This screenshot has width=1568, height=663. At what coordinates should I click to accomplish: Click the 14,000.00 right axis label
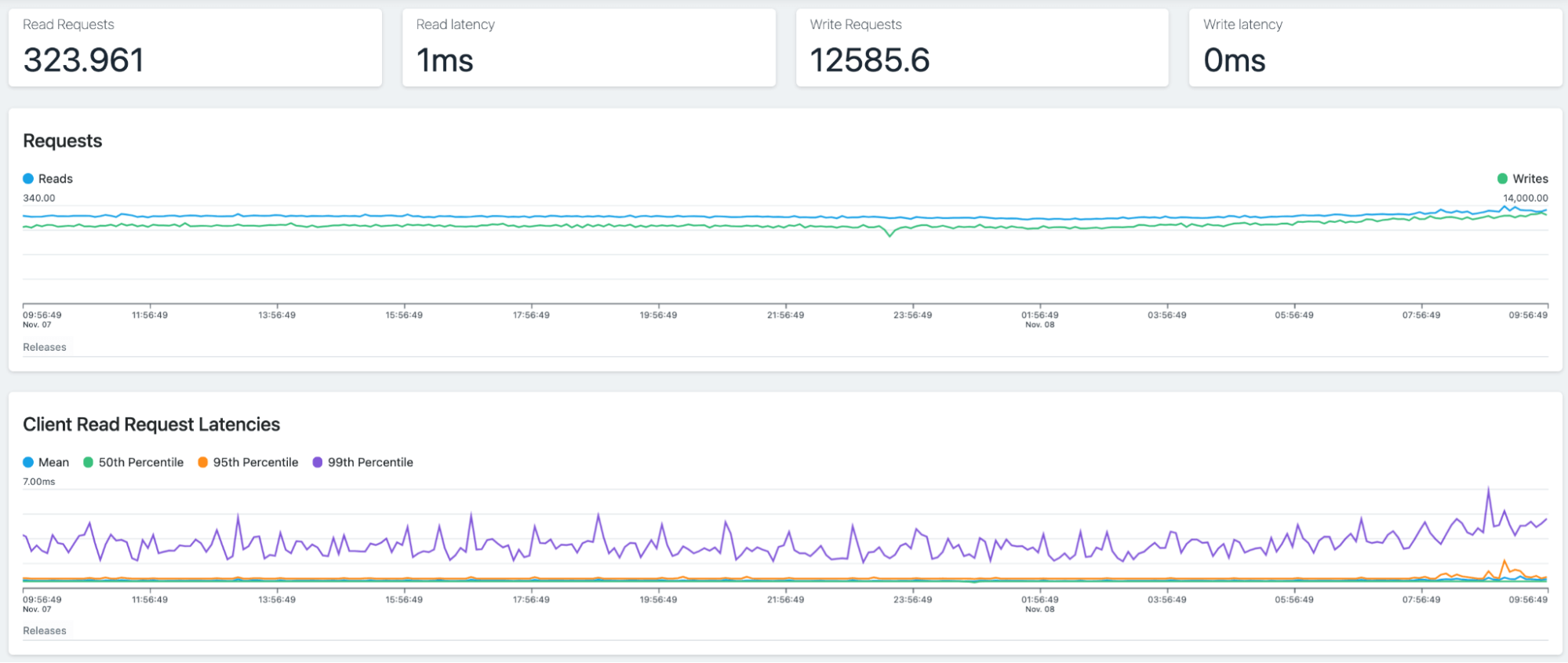point(1525,199)
